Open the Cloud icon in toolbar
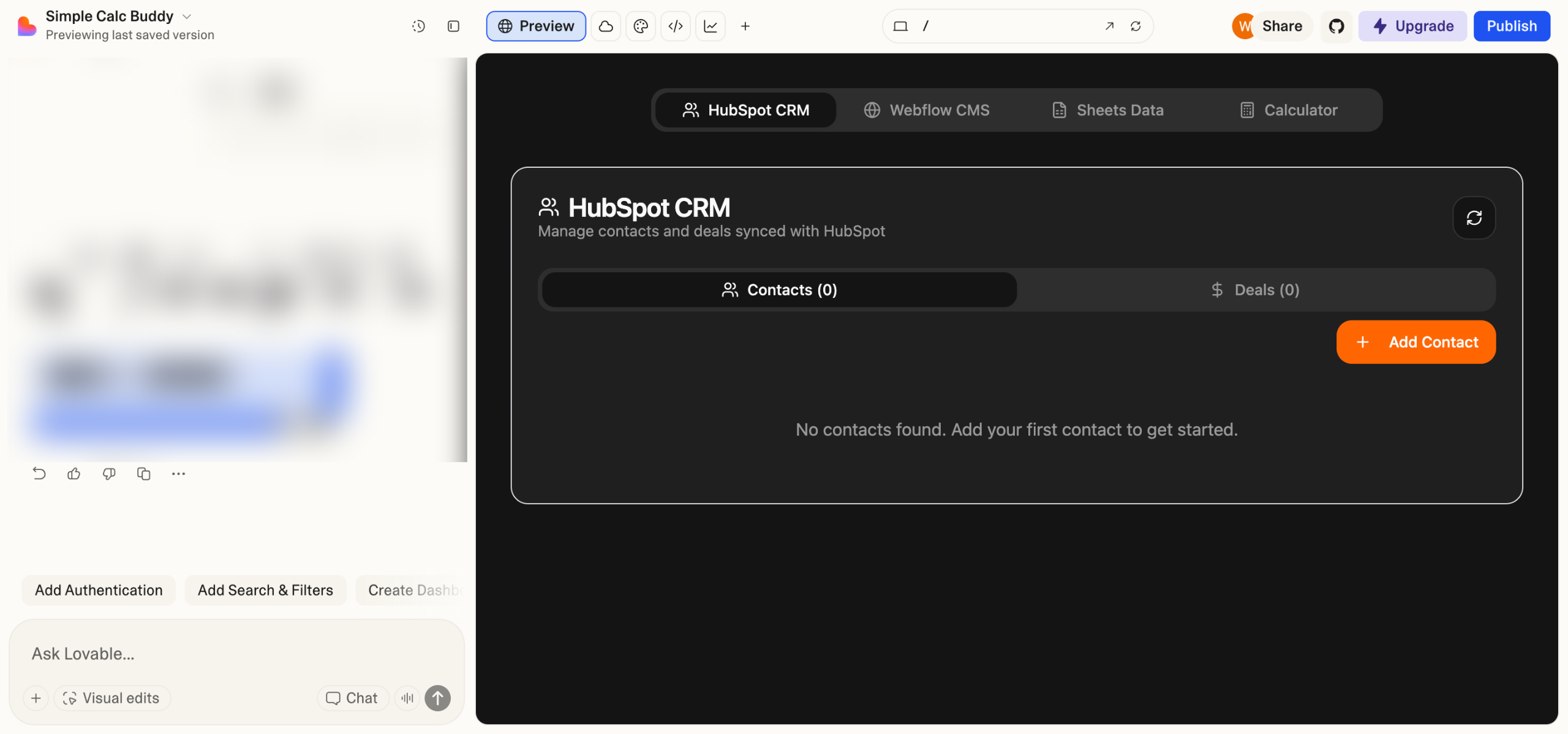 pyautogui.click(x=606, y=26)
